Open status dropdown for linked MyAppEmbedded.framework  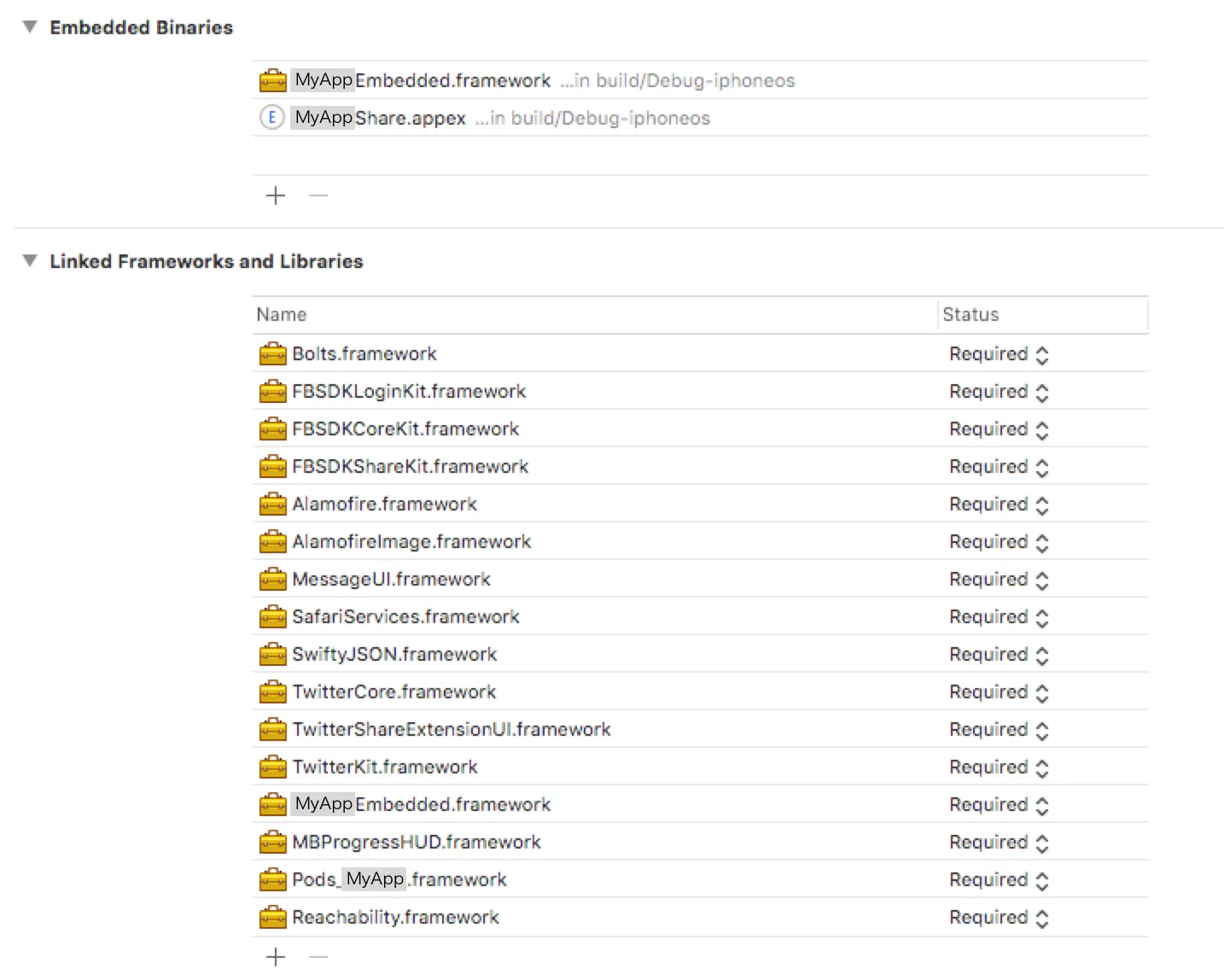pos(999,805)
